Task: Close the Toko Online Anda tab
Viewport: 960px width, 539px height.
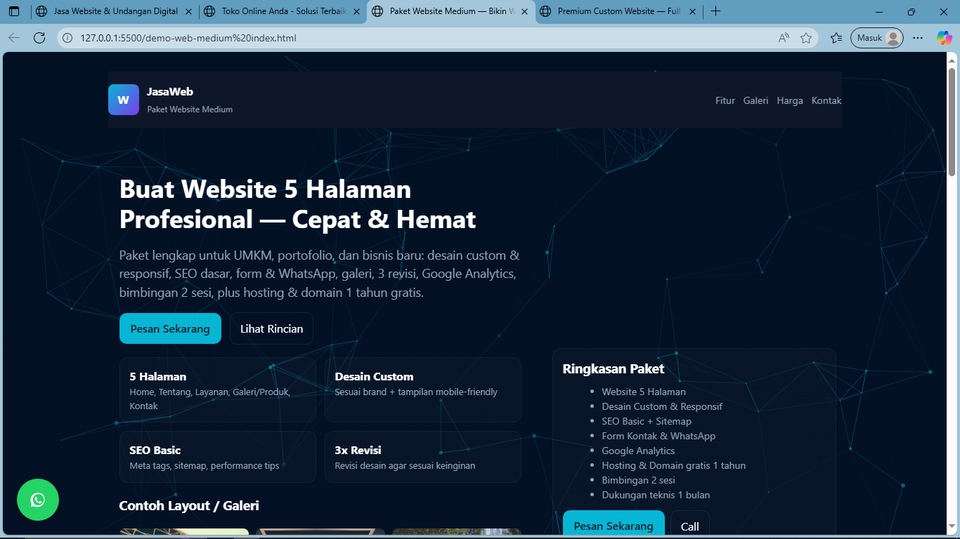Action: tap(356, 11)
